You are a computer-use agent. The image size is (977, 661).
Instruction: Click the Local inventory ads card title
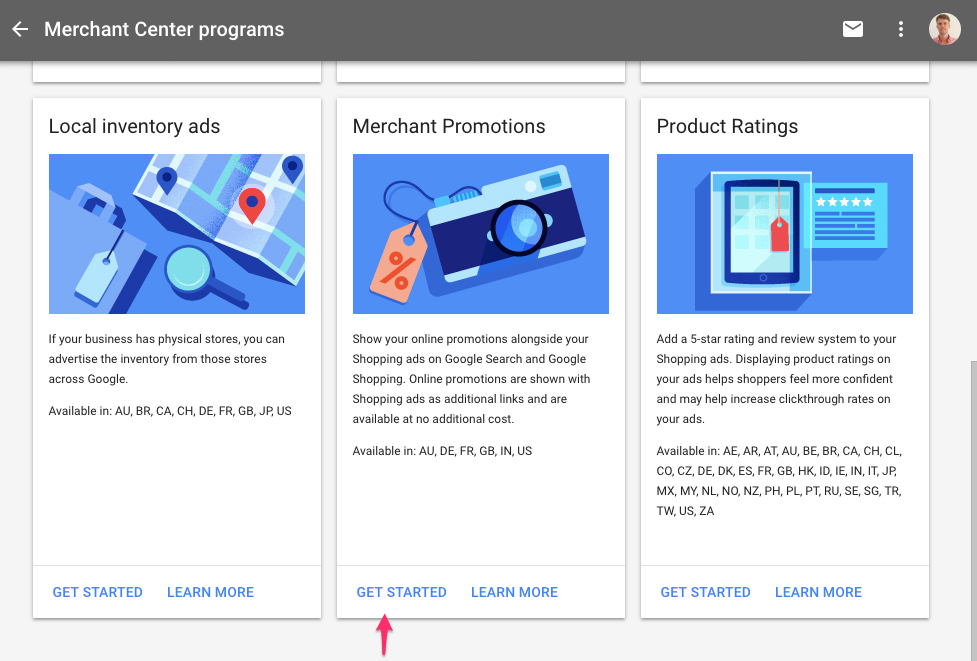(x=135, y=126)
